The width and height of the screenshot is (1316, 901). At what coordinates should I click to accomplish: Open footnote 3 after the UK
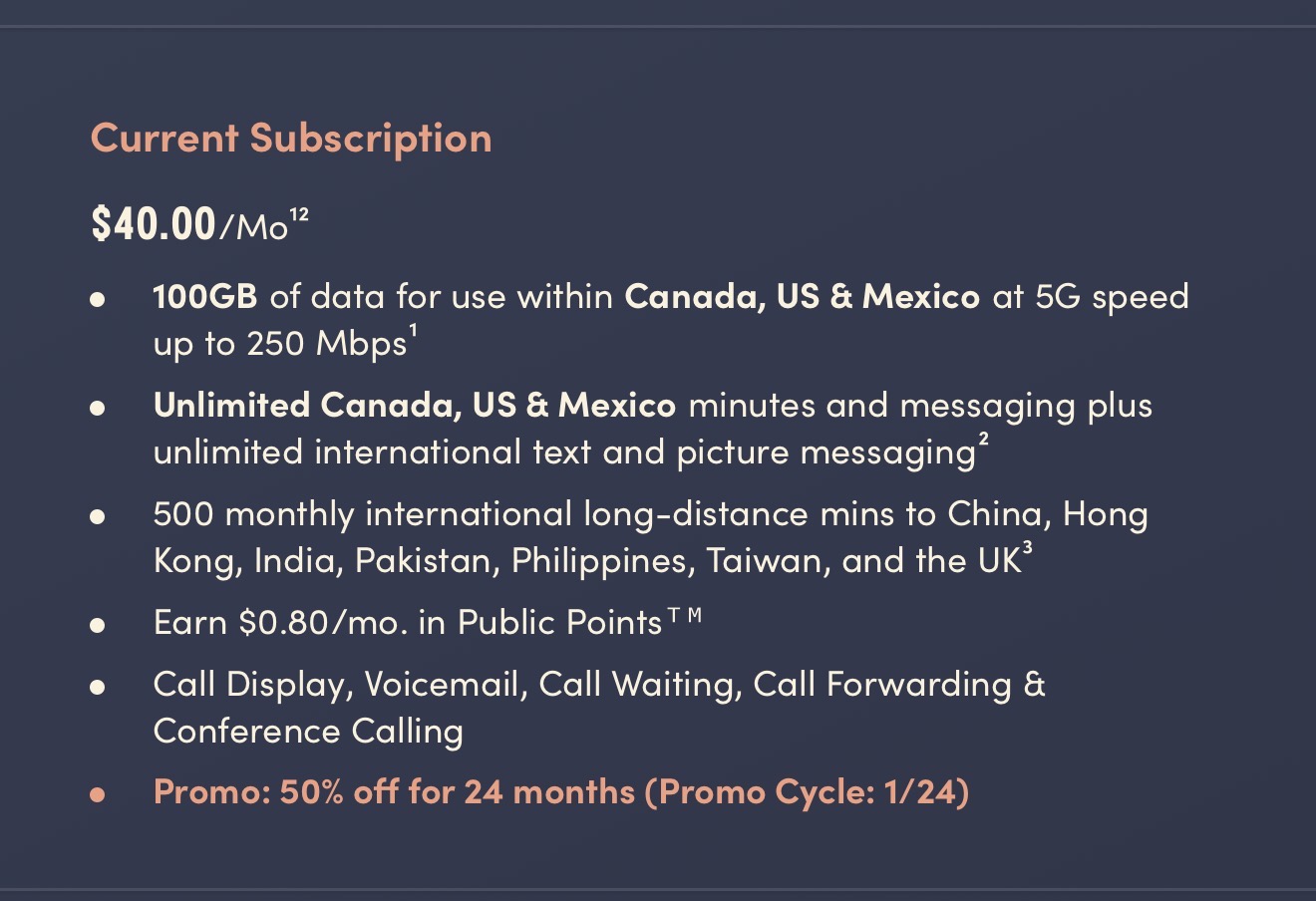click(1027, 549)
